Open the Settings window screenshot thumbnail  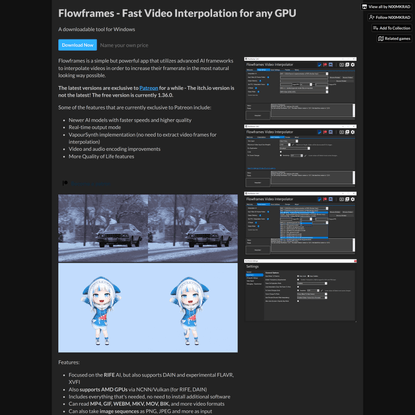pyautogui.click(x=300, y=290)
